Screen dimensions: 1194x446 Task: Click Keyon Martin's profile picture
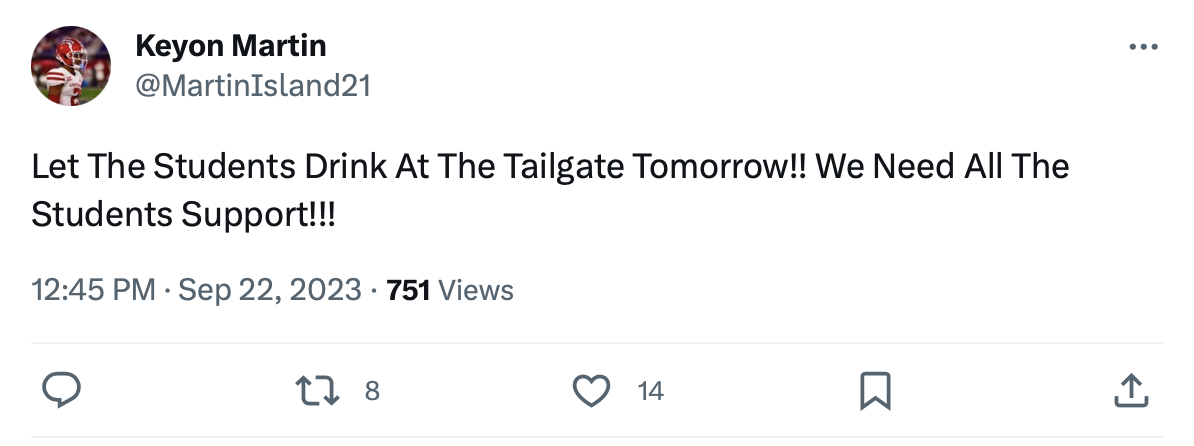click(x=71, y=66)
